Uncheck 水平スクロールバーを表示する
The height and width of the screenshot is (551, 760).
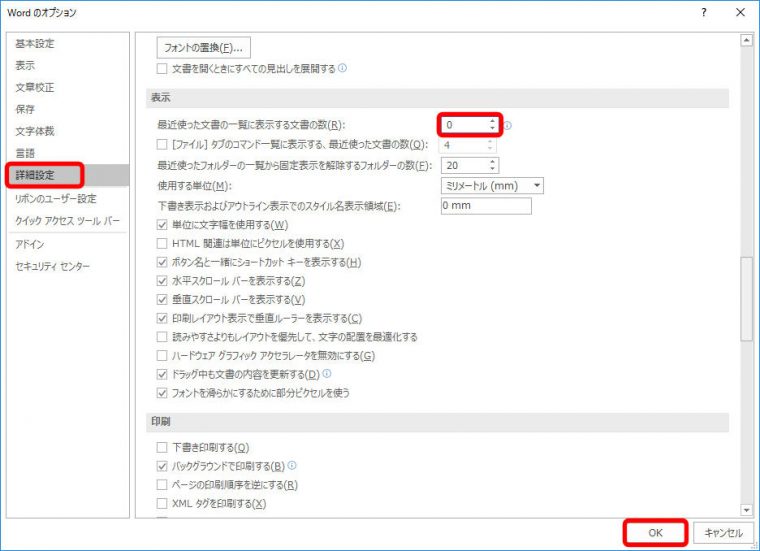coord(162,281)
